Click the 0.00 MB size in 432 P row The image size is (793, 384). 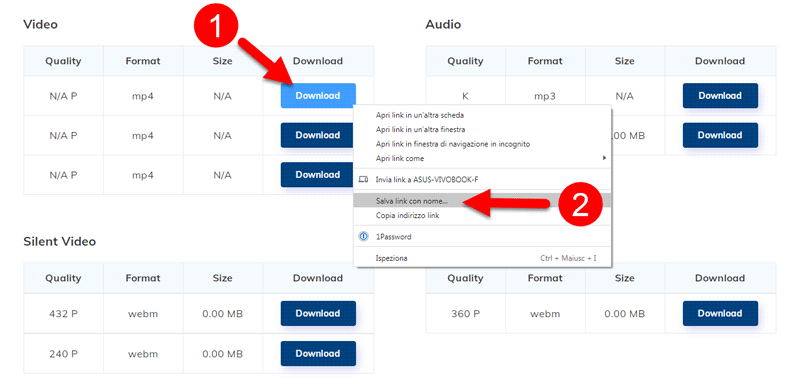[x=223, y=314]
